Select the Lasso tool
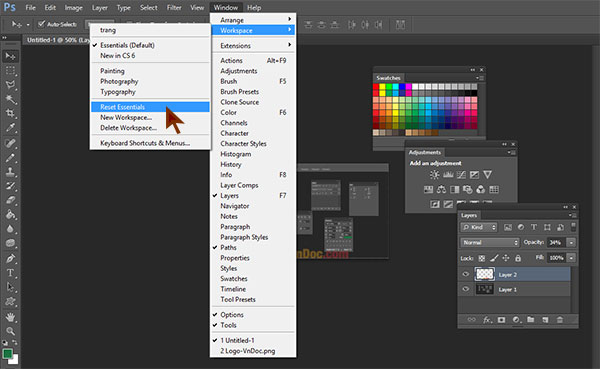The height and width of the screenshot is (369, 600). click(10, 85)
